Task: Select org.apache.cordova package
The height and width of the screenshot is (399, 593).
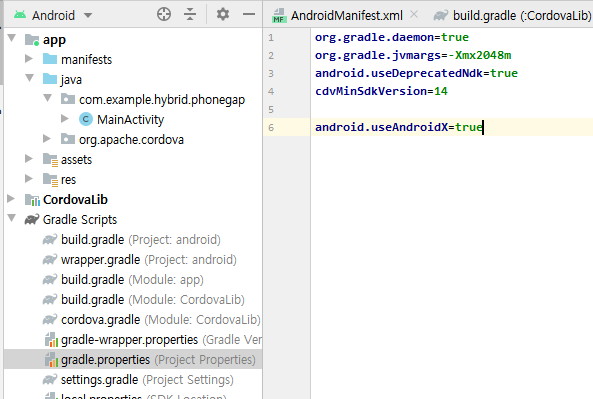Action: pyautogui.click(x=131, y=140)
